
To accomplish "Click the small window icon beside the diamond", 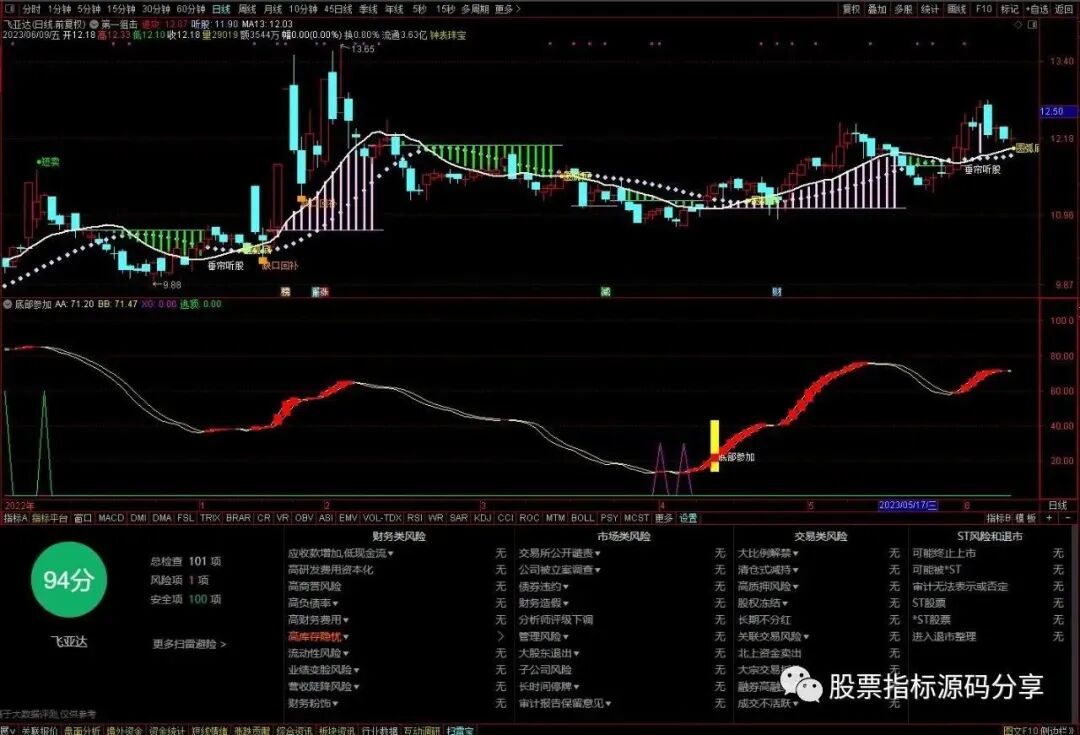I will [x=1032, y=25].
